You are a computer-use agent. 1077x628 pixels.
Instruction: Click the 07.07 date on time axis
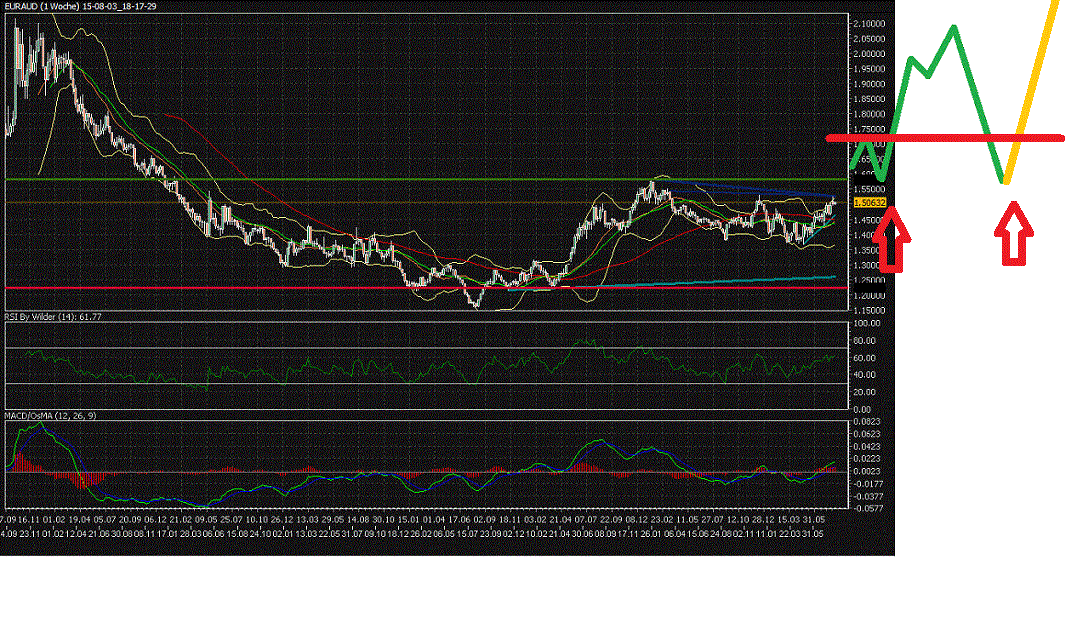[x=586, y=521]
